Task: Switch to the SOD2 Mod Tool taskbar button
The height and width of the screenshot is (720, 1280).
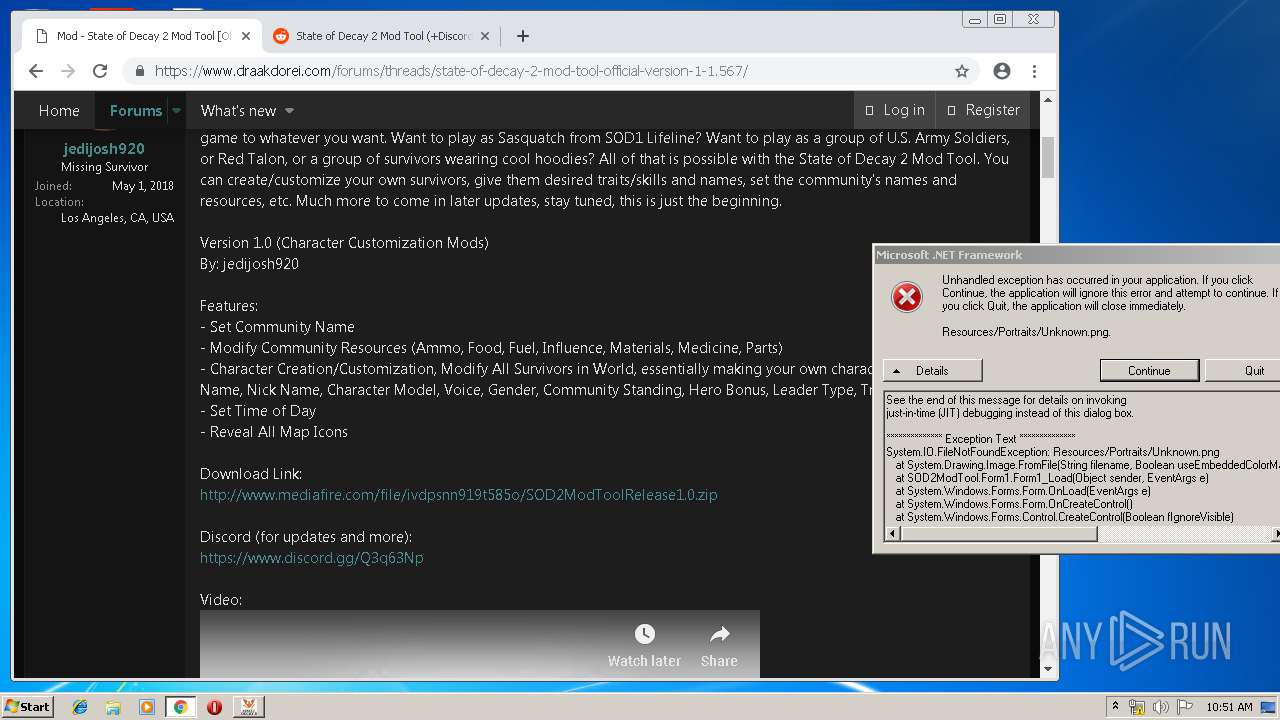Action: coord(248,707)
